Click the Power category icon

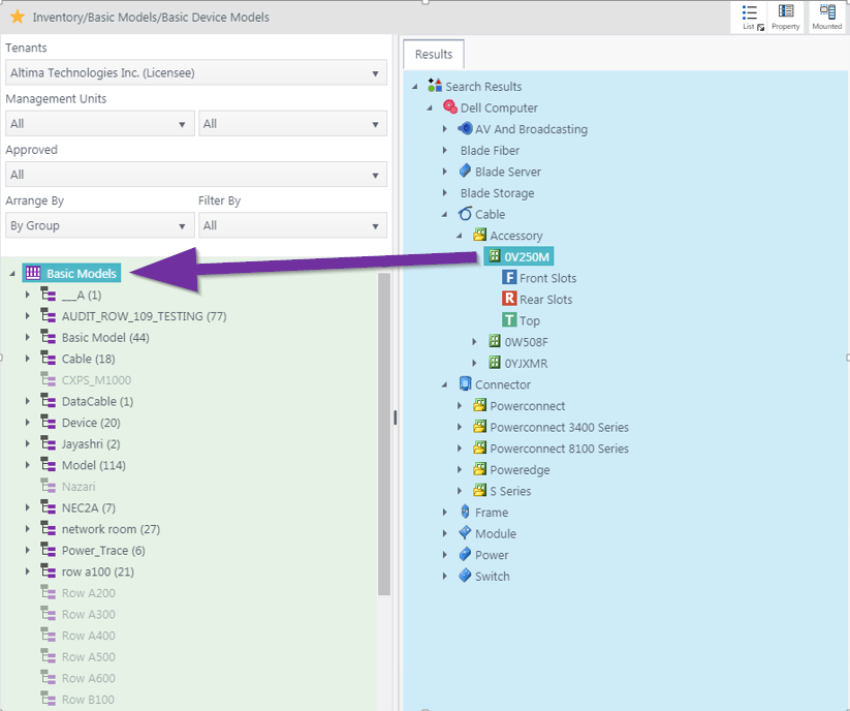click(465, 554)
